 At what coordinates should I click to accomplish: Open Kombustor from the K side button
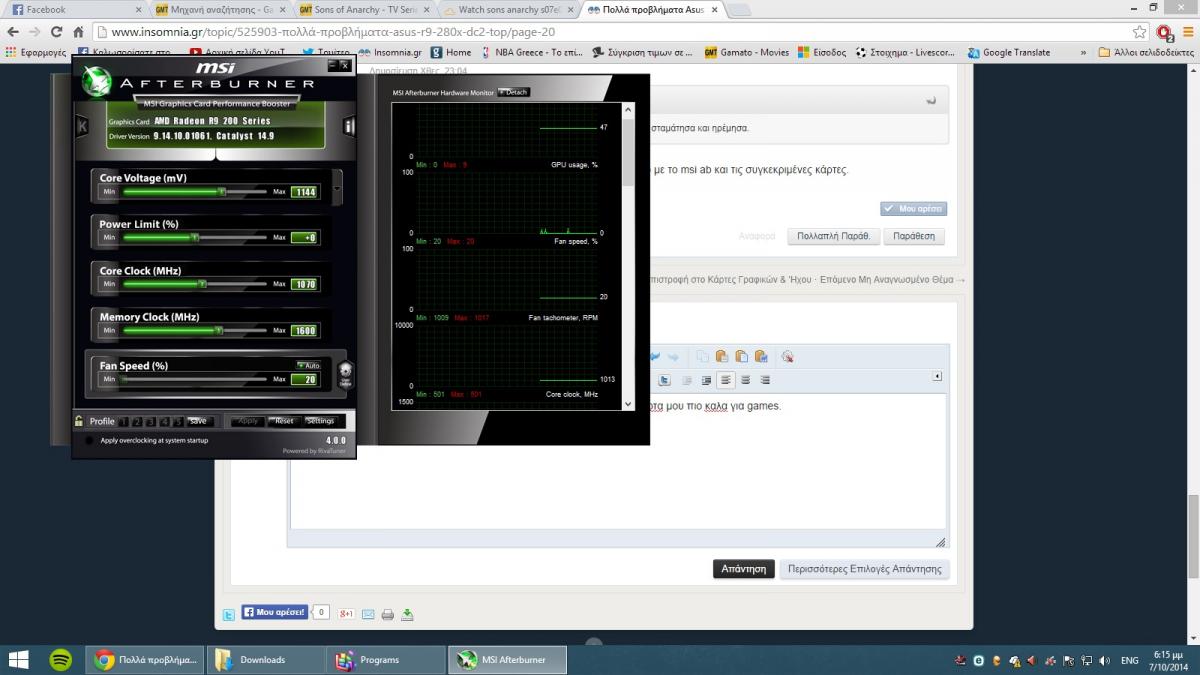pyautogui.click(x=82, y=126)
